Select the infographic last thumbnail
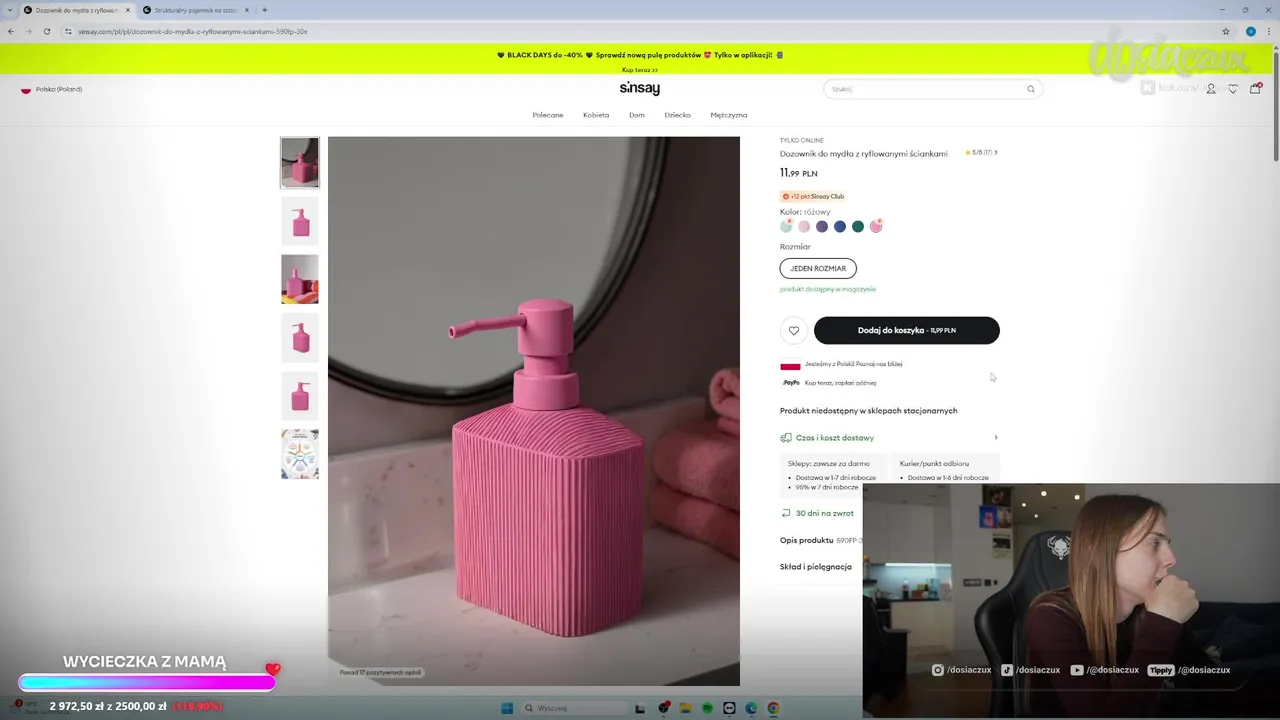Screen dimensions: 1280x720 click(300, 454)
